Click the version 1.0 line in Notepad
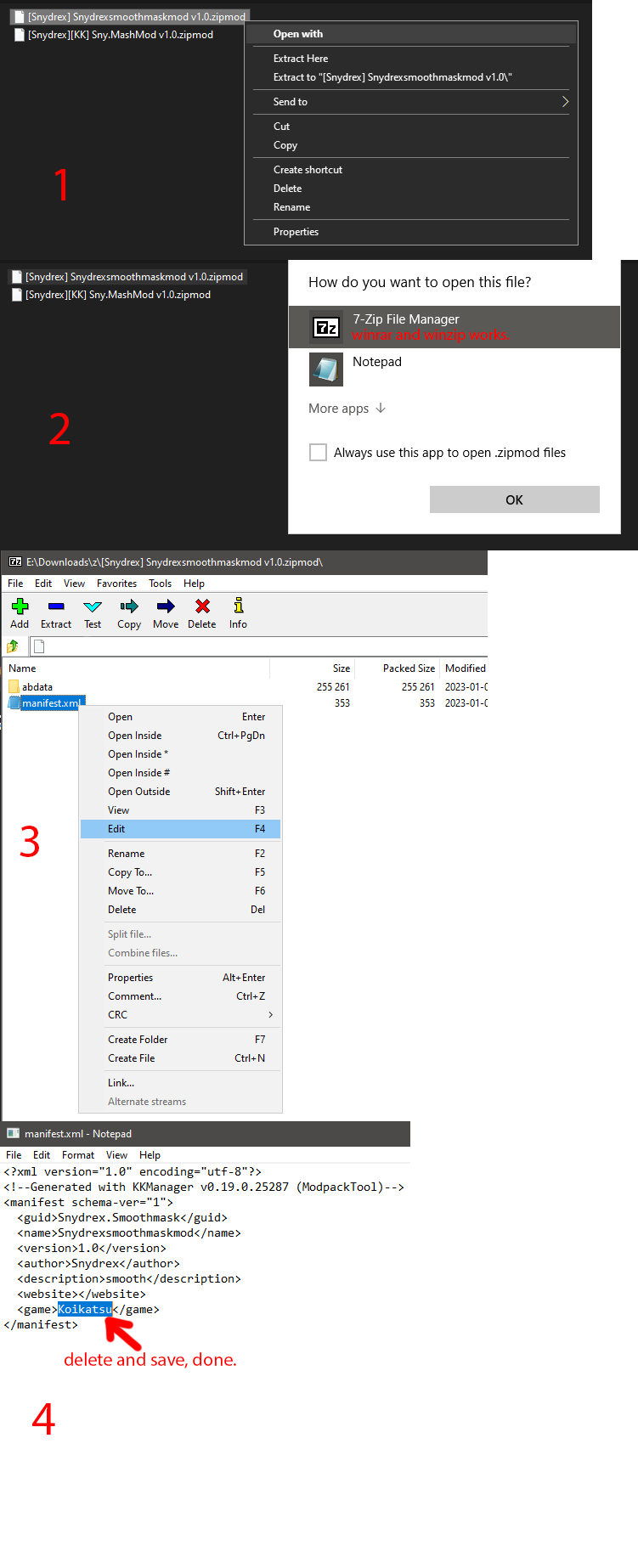 (92, 1248)
